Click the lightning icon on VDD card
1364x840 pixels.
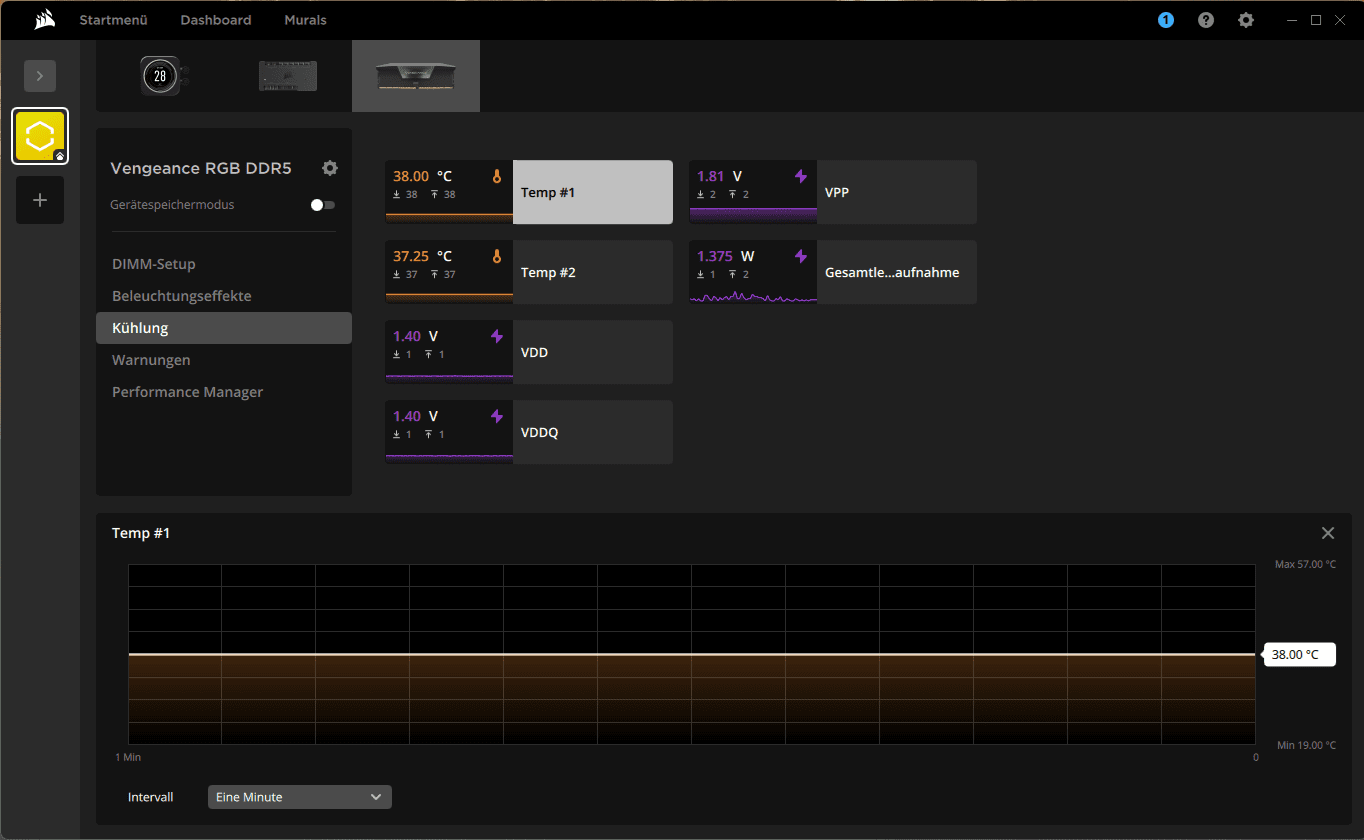click(497, 336)
